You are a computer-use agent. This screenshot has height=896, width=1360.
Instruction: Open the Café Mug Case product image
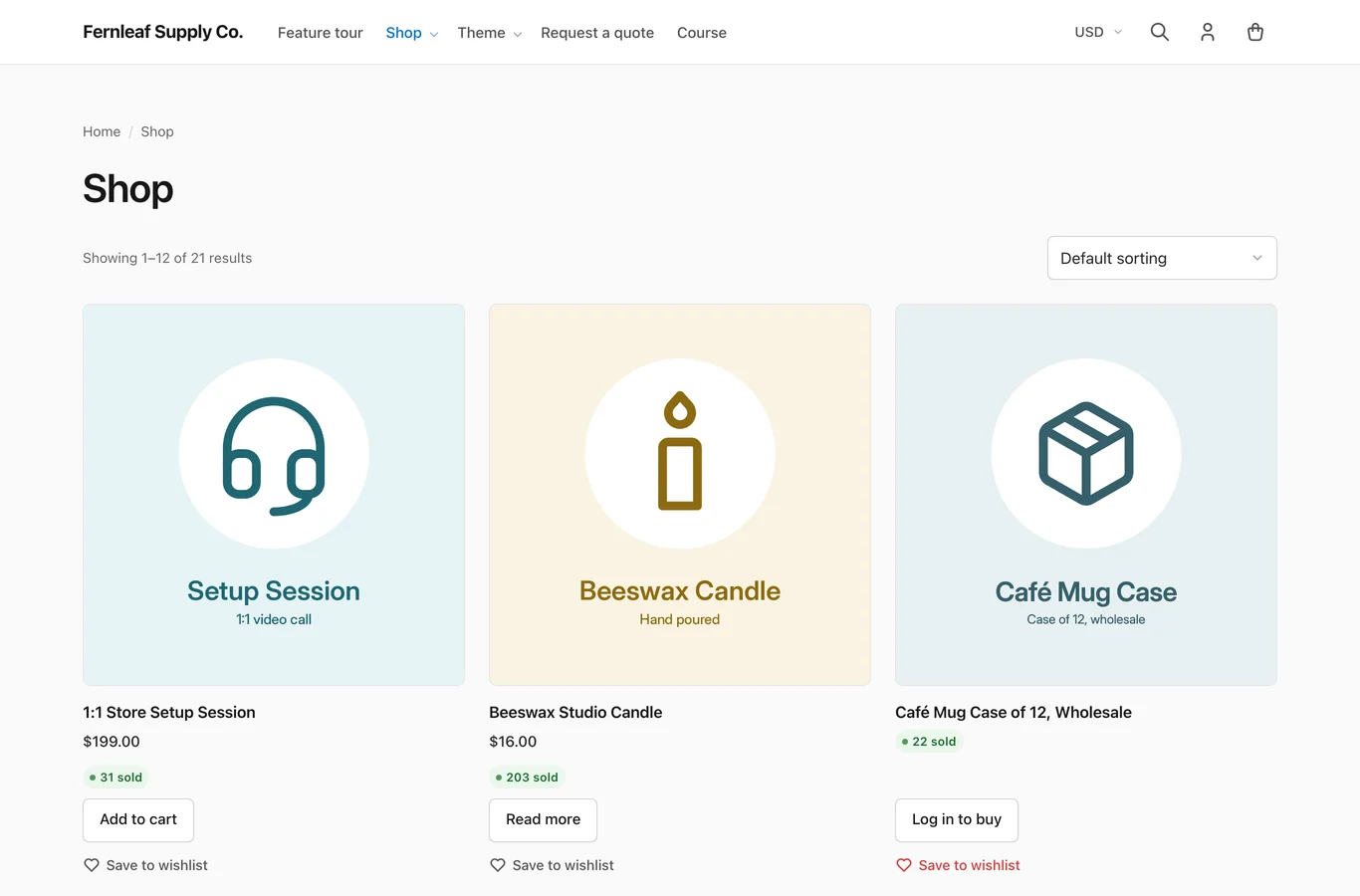coord(1086,495)
